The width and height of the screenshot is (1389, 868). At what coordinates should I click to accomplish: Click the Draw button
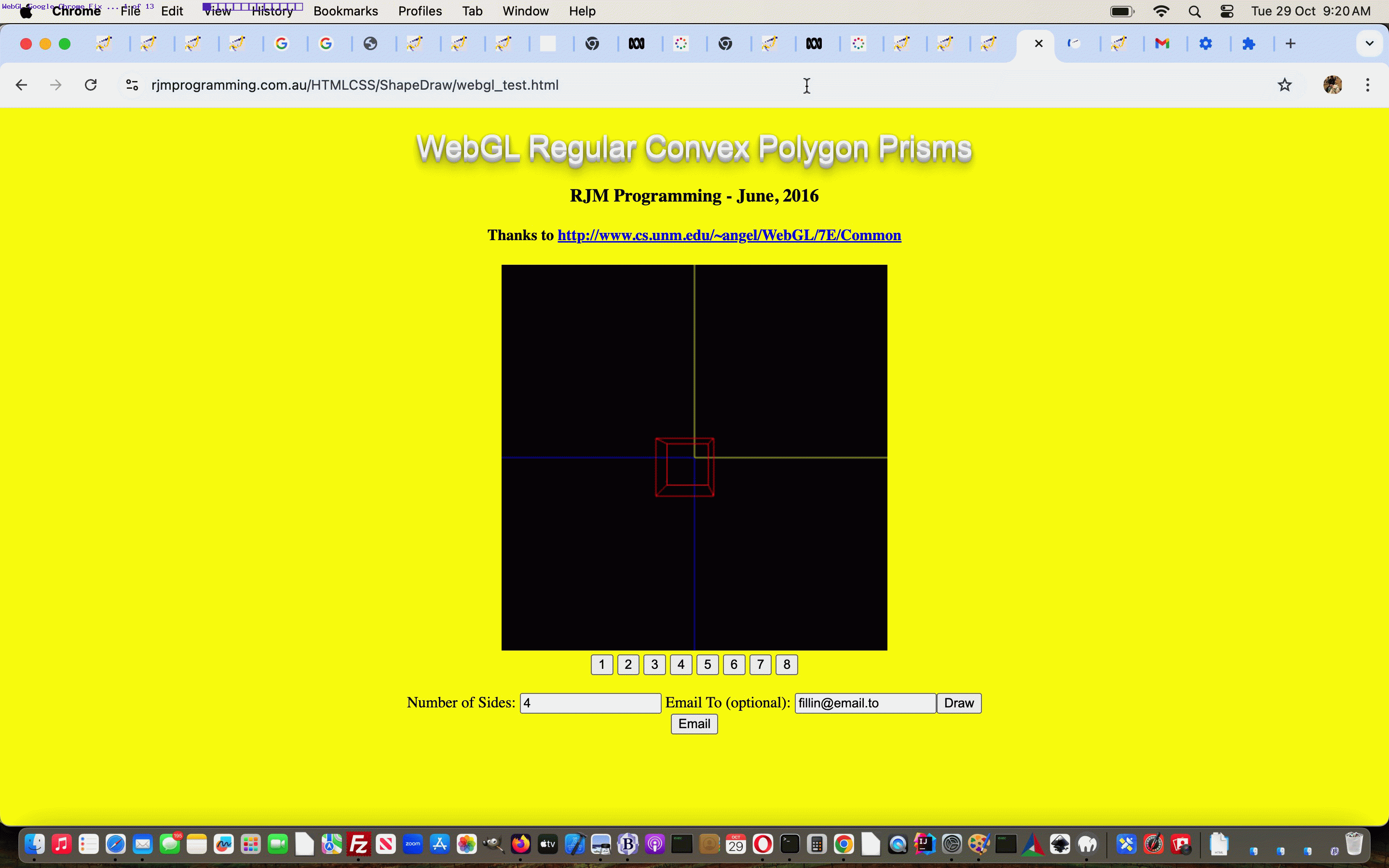(x=958, y=703)
